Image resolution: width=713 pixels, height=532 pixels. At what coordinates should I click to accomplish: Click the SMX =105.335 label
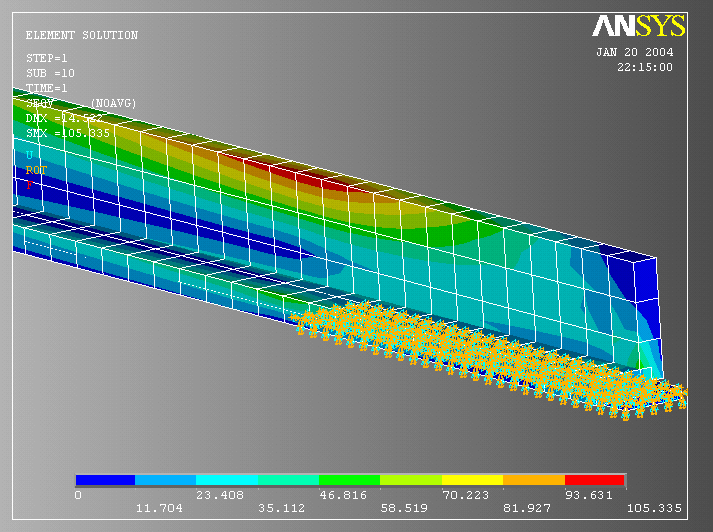coord(68,133)
